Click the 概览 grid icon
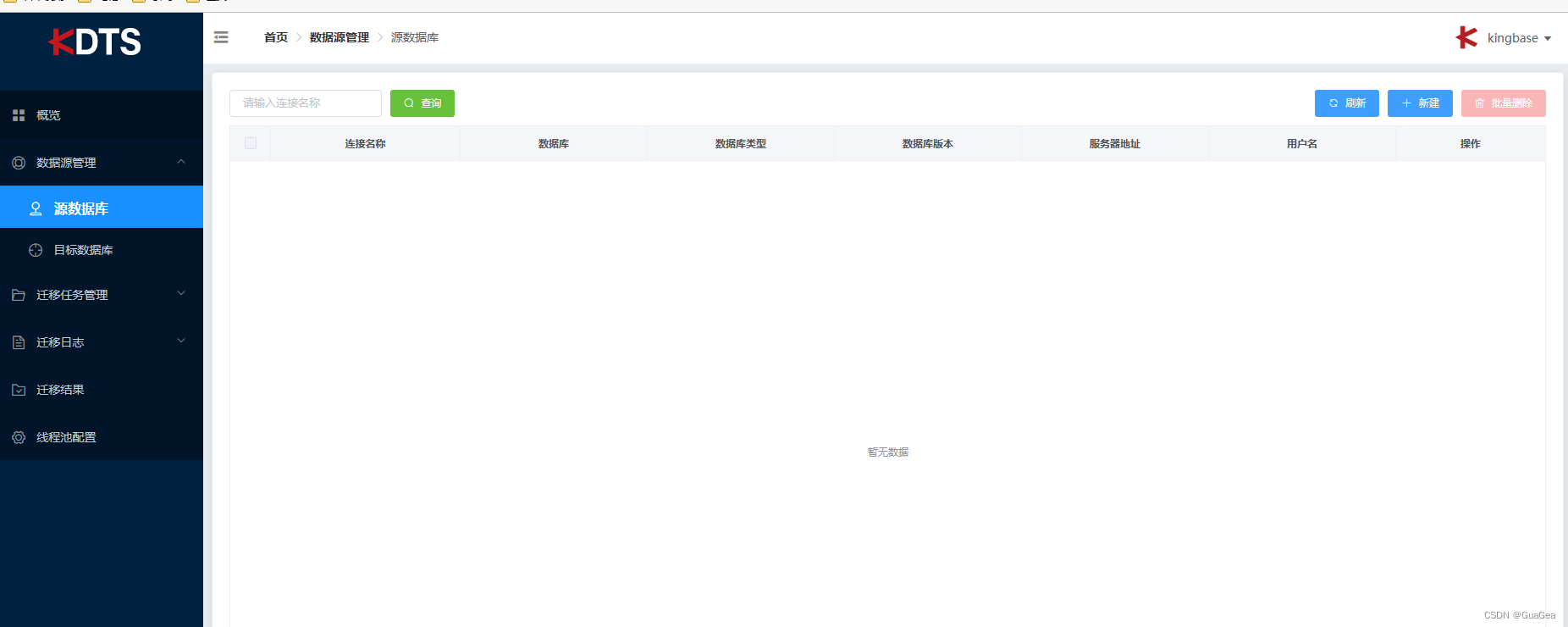Viewport: 1568px width, 627px height. (x=19, y=115)
